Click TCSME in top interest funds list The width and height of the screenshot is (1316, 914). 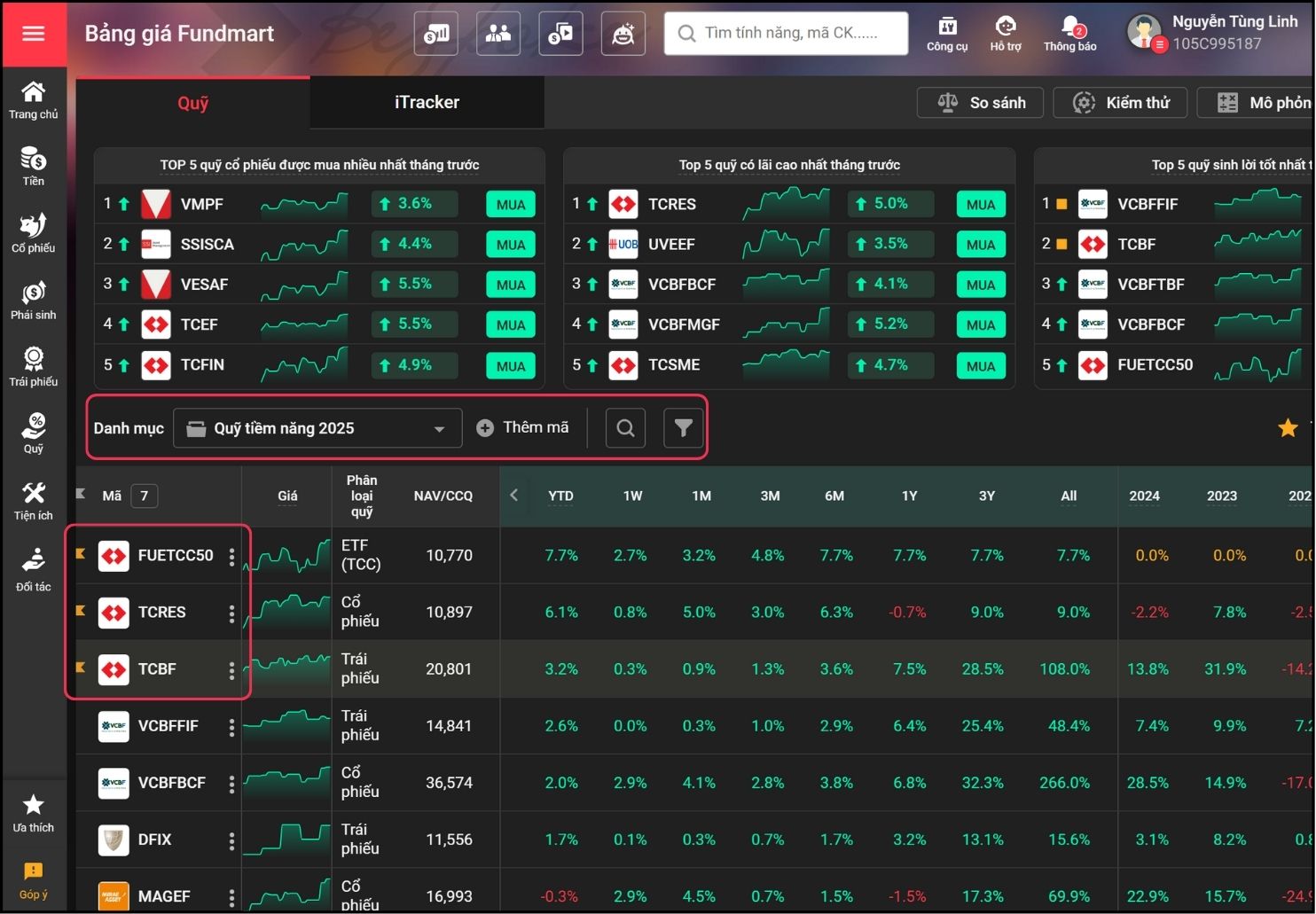(674, 365)
